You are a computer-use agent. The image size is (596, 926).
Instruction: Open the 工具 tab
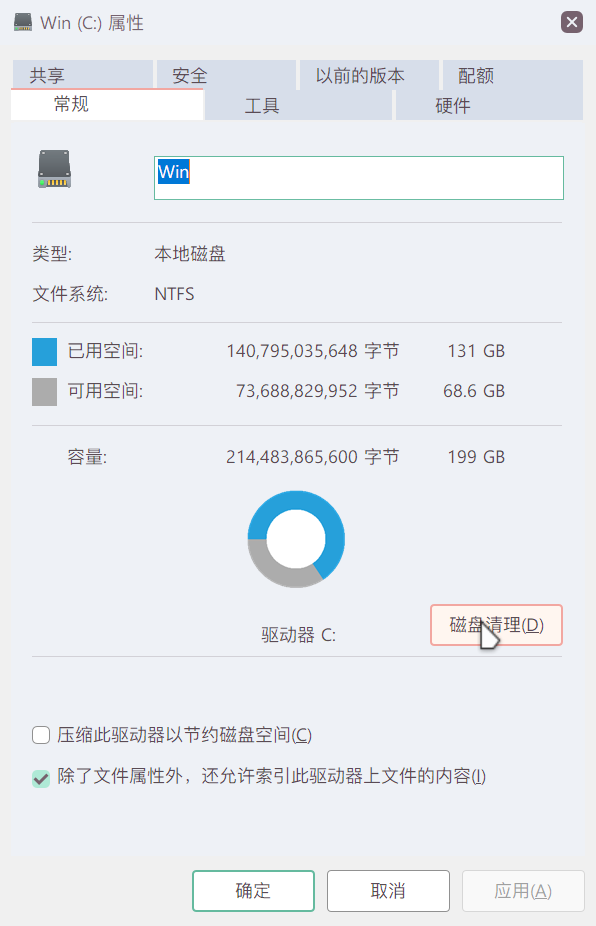point(298,106)
